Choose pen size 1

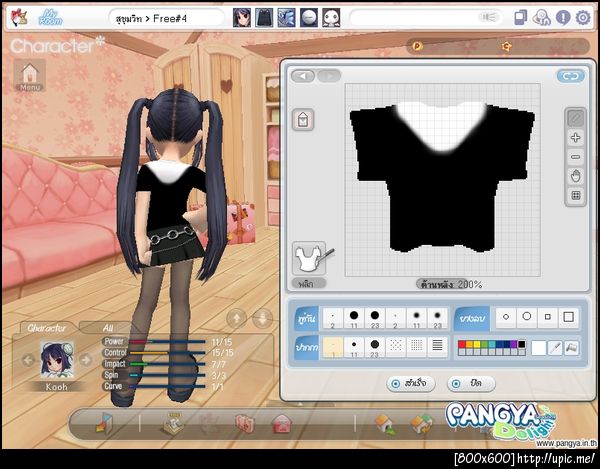(x=333, y=347)
